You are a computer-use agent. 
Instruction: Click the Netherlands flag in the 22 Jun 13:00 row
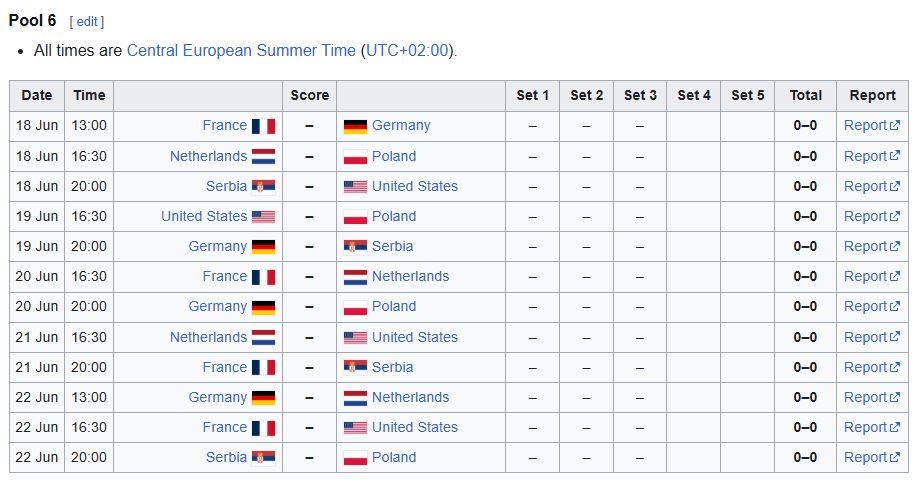[x=355, y=398]
